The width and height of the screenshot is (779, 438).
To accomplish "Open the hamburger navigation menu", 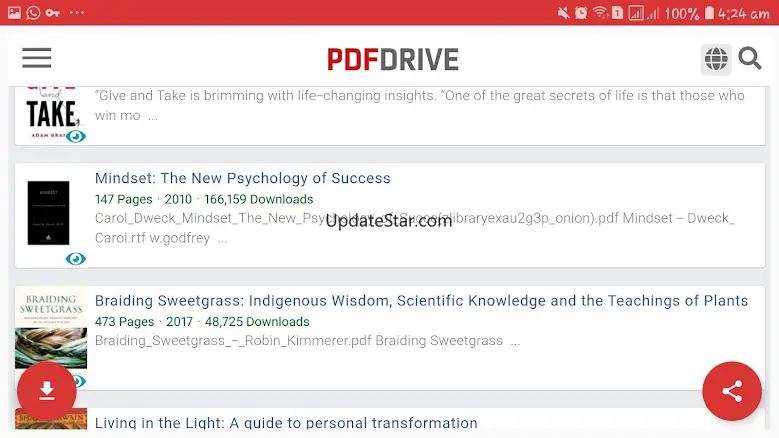I will [x=36, y=58].
